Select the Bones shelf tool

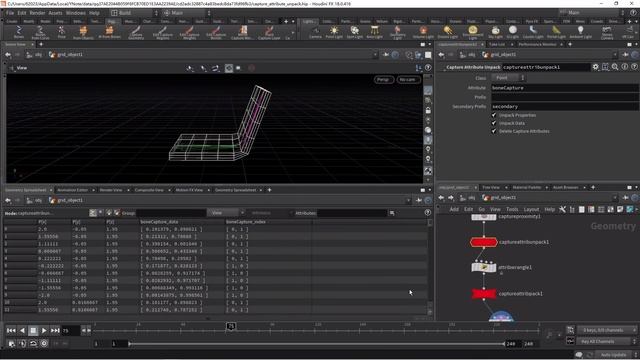(19, 32)
